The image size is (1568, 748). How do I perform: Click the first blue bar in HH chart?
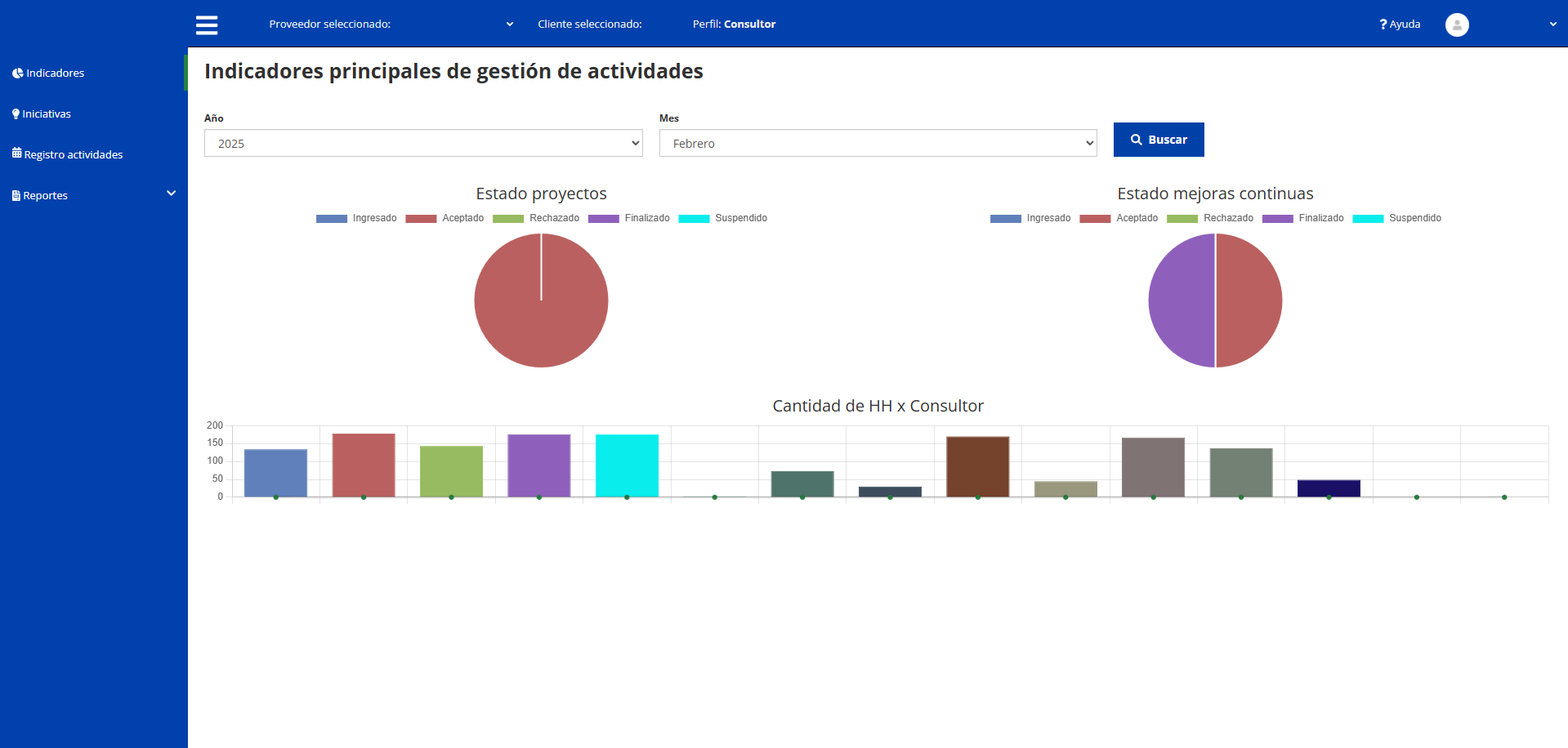click(275, 473)
